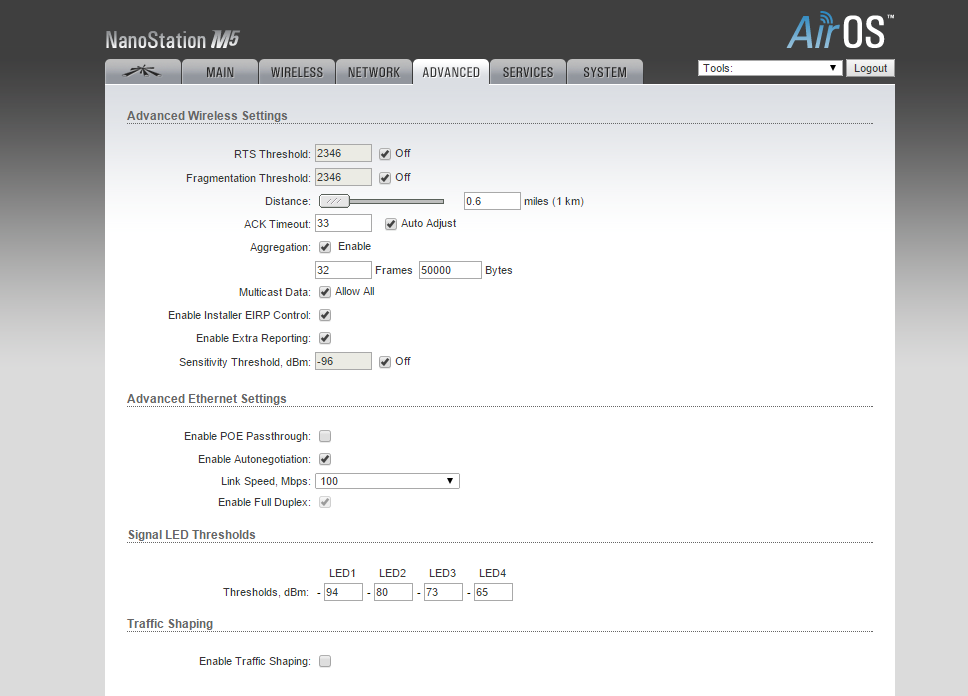The width and height of the screenshot is (968, 696).
Task: Open the Link Speed Mbps dropdown
Action: (387, 481)
